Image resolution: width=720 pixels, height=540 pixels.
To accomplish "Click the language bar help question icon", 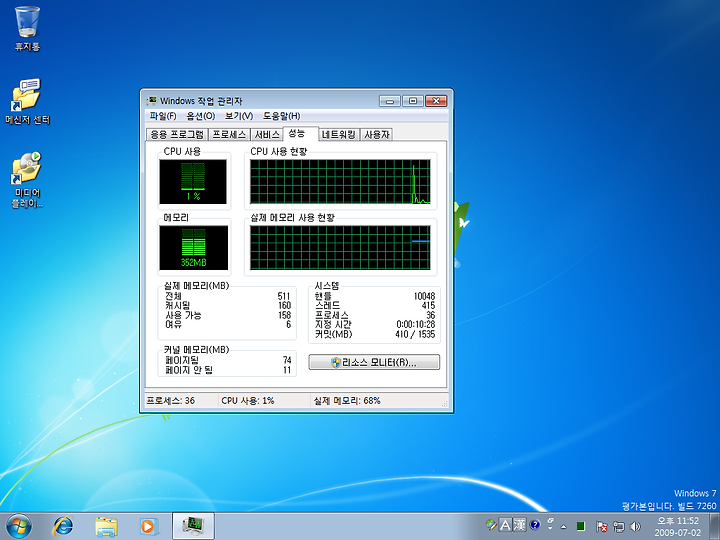I will click(534, 524).
